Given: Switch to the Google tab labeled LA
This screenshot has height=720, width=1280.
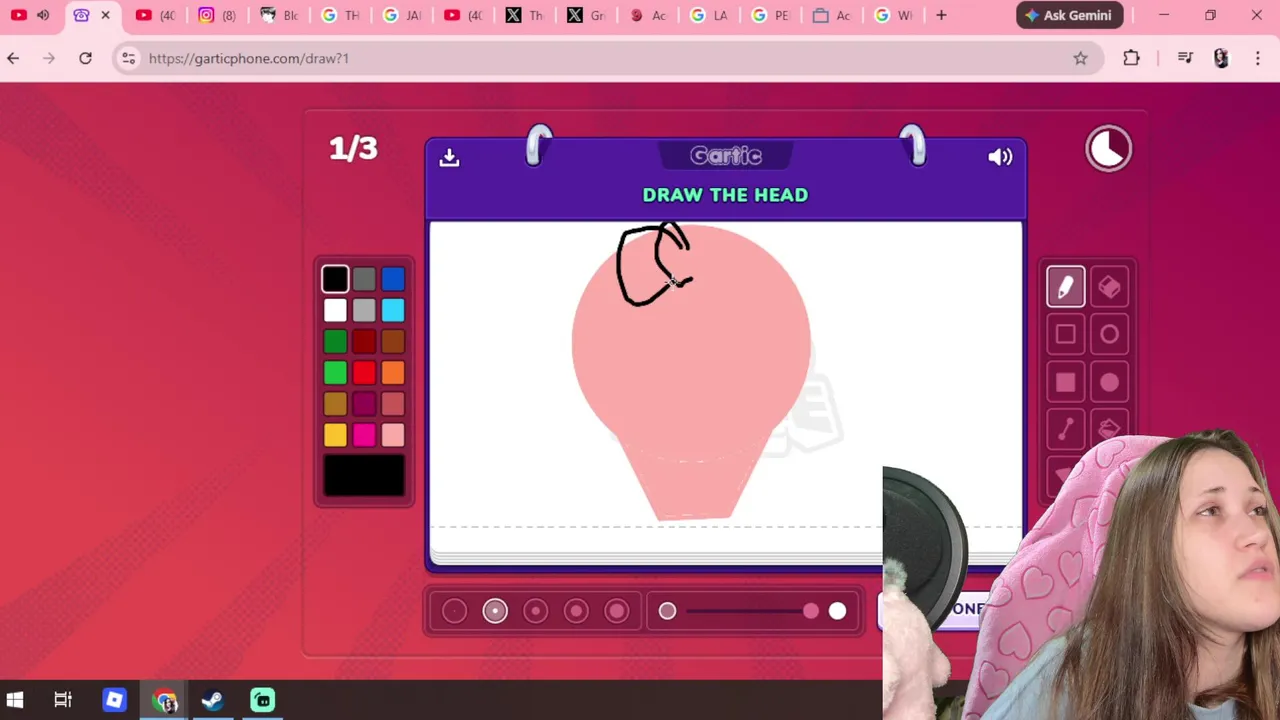Looking at the screenshot, I should pyautogui.click(x=709, y=15).
